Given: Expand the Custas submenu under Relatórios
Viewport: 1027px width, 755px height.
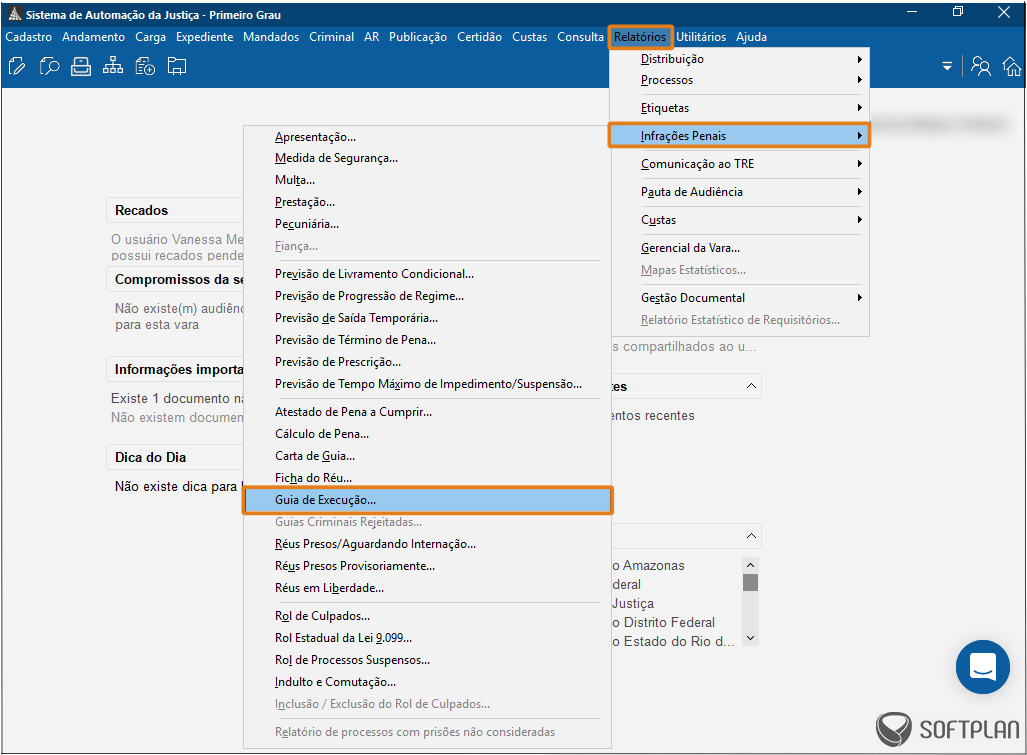Looking at the screenshot, I should click(739, 220).
